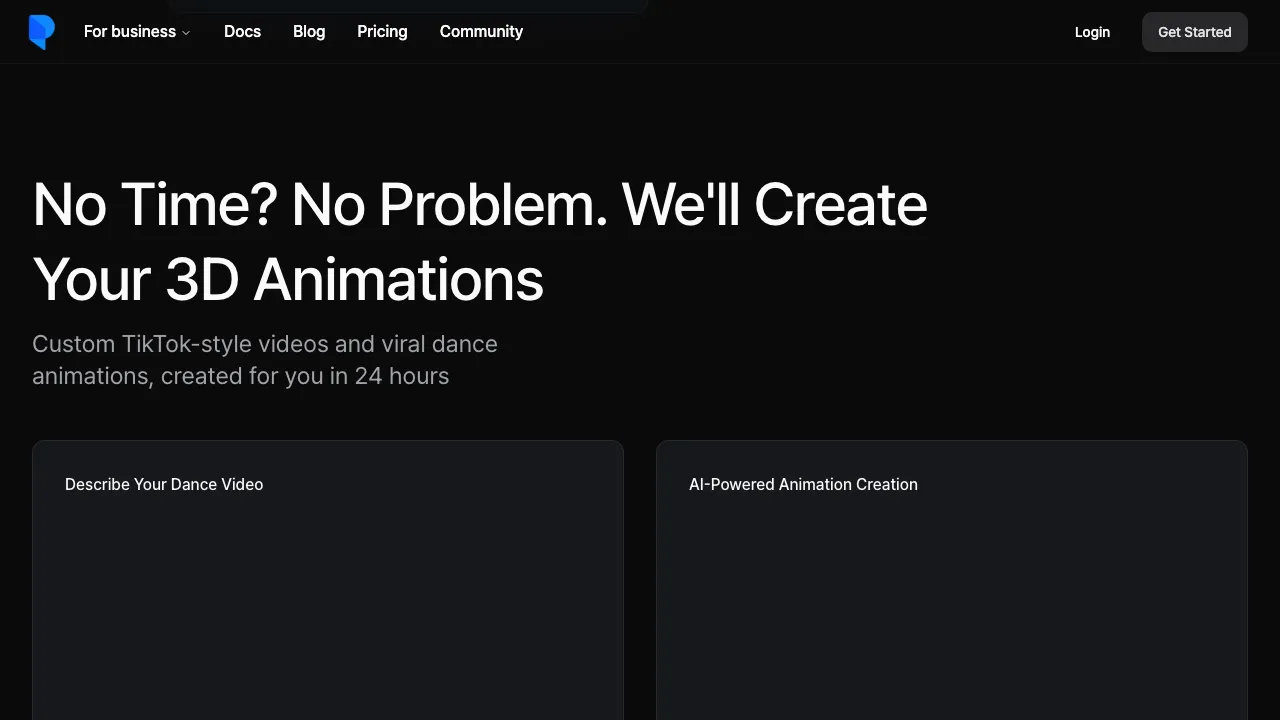View the Pricing page
Screen dimensions: 1280x720
pos(382,31)
